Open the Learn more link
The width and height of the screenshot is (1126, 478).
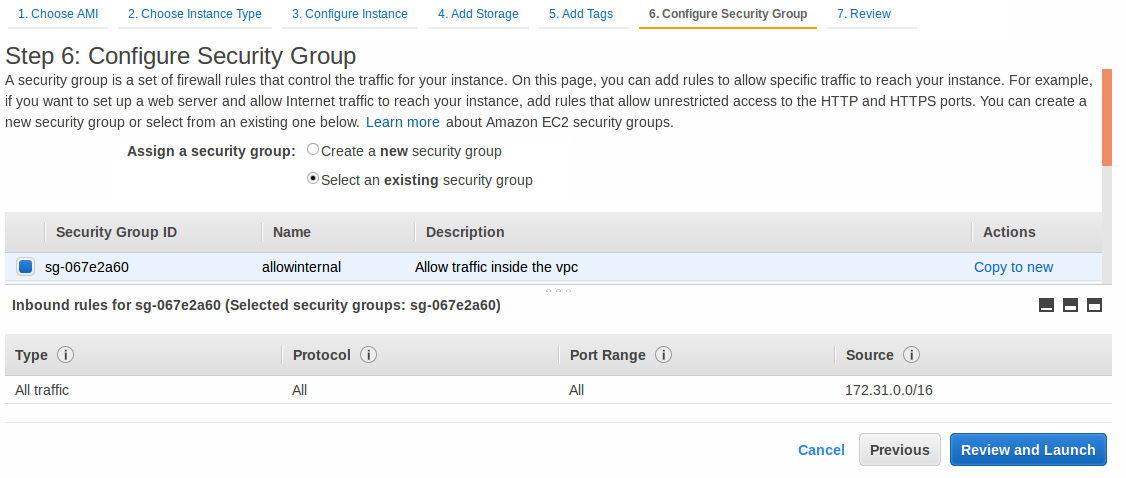coord(402,122)
